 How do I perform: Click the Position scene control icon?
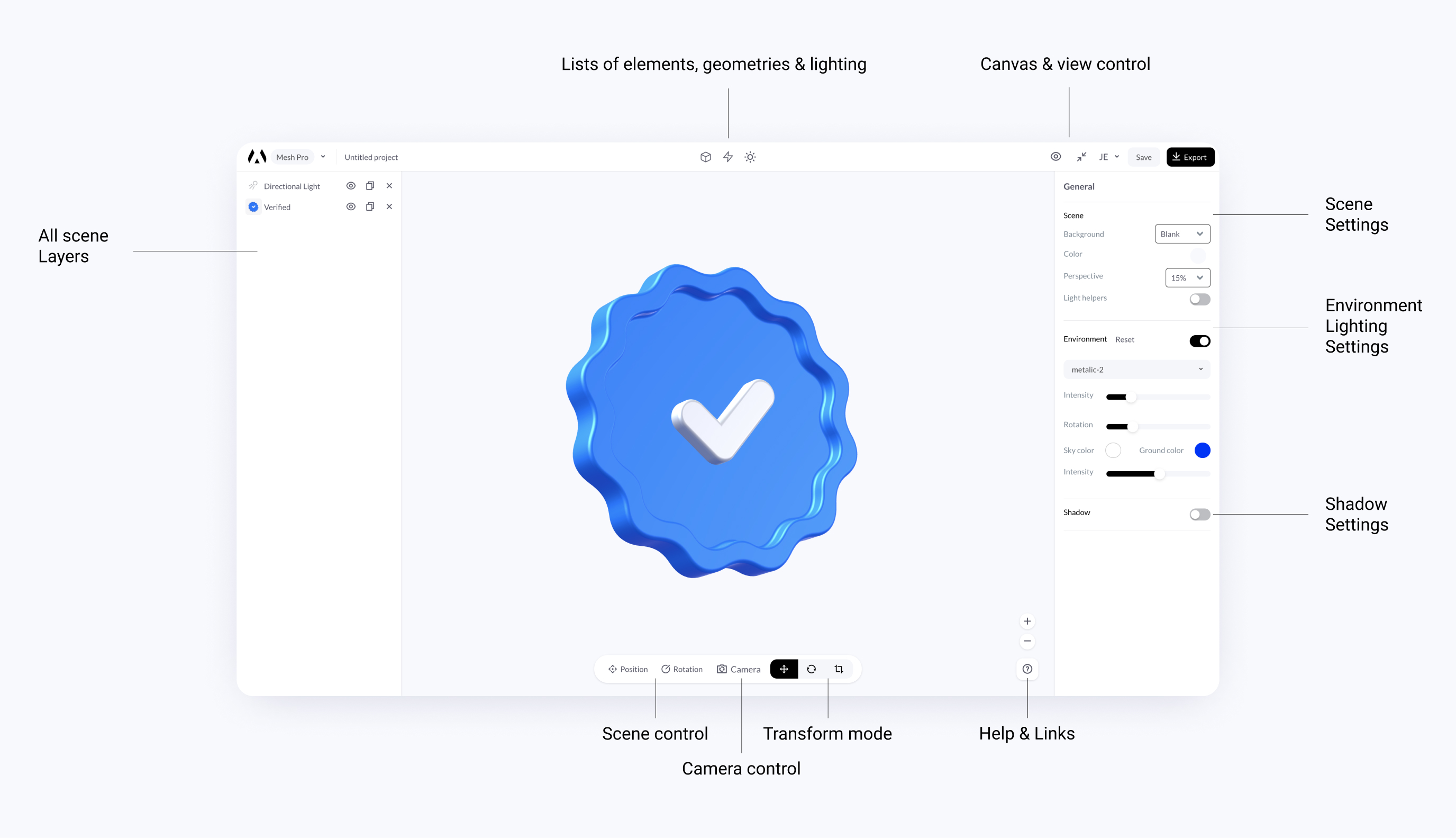pyautogui.click(x=612, y=668)
